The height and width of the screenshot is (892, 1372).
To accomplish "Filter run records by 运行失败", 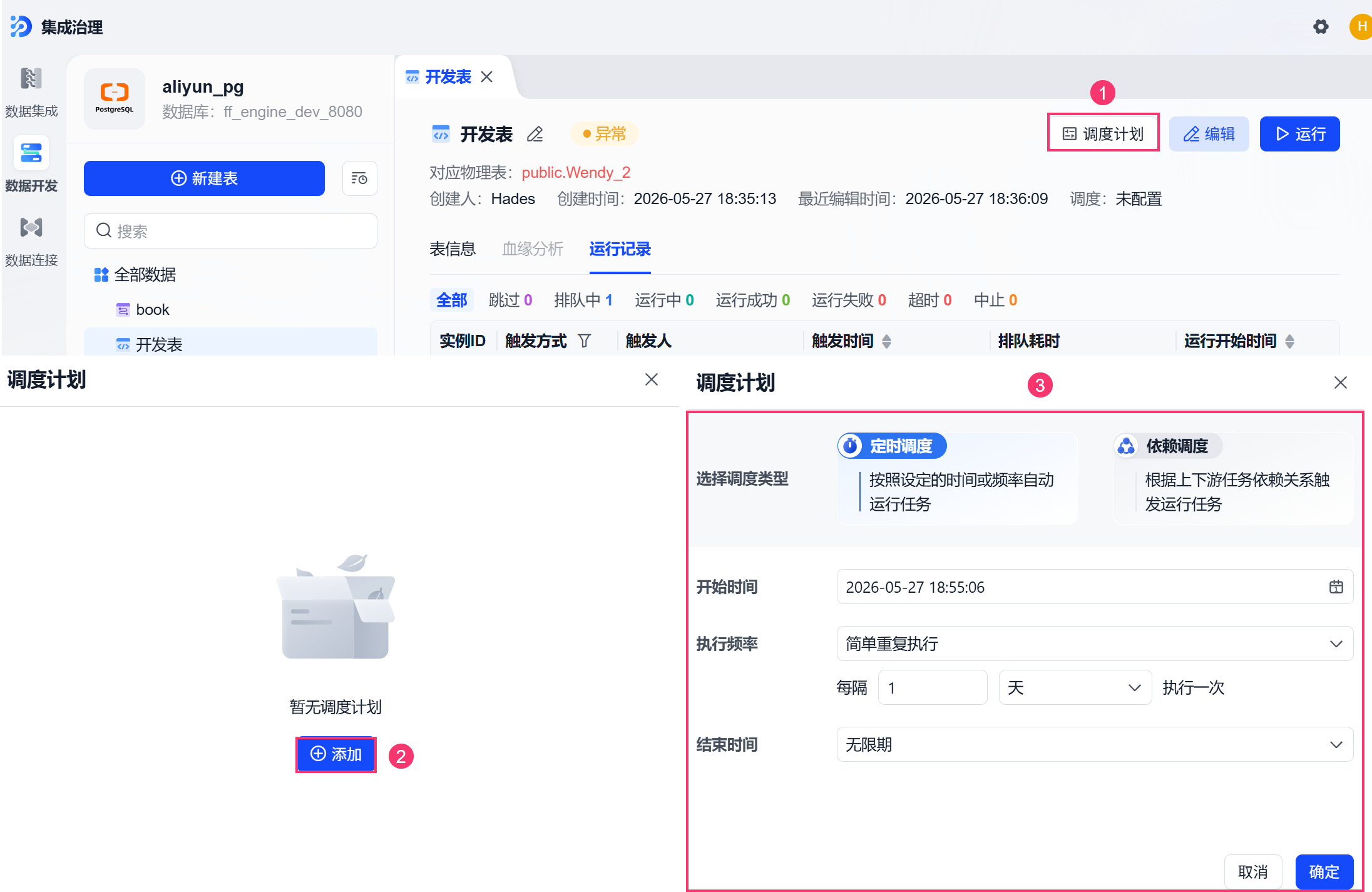I will pos(849,300).
